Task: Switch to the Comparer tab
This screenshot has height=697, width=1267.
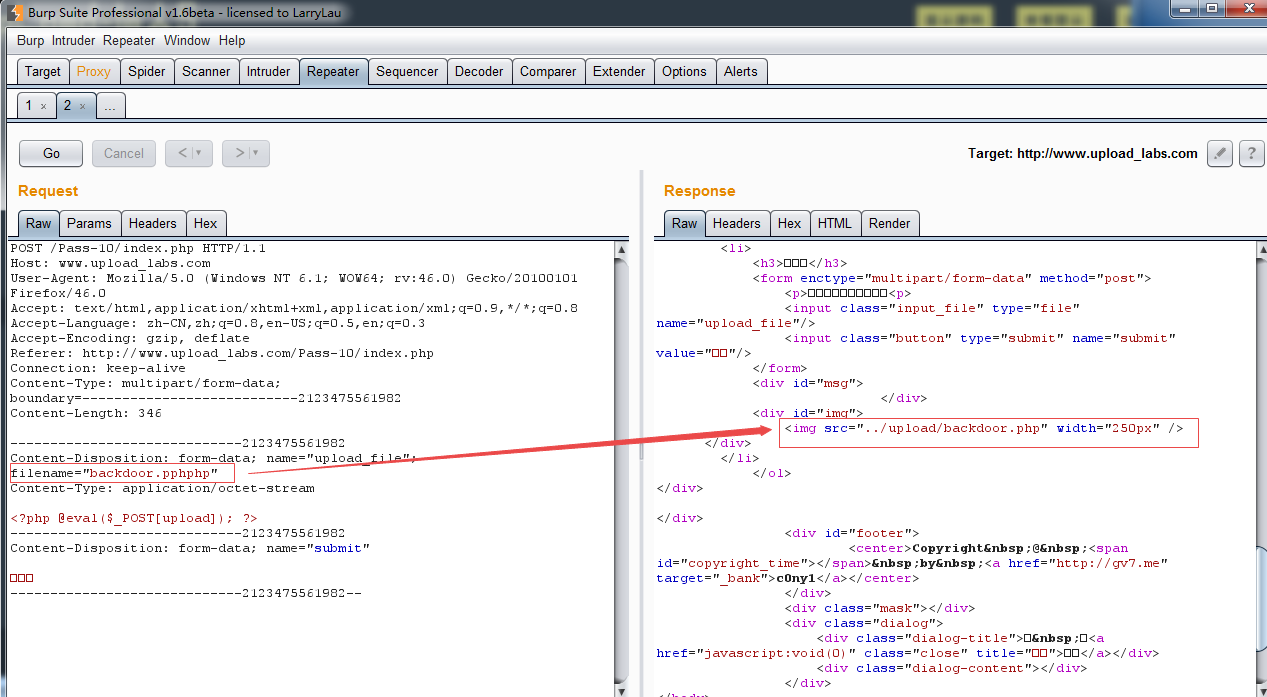Action: 548,72
